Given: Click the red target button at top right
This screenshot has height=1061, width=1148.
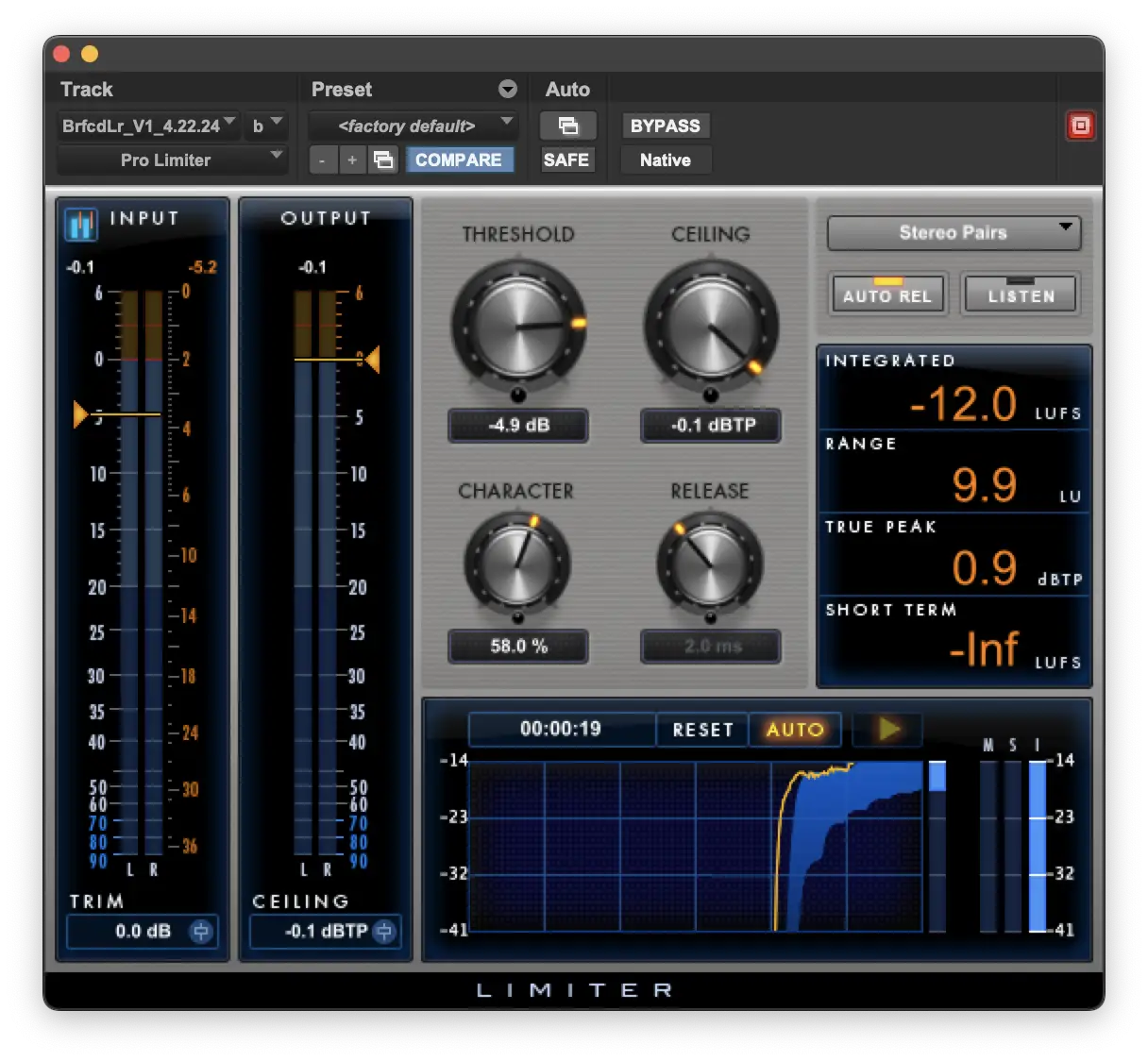Looking at the screenshot, I should [1080, 126].
